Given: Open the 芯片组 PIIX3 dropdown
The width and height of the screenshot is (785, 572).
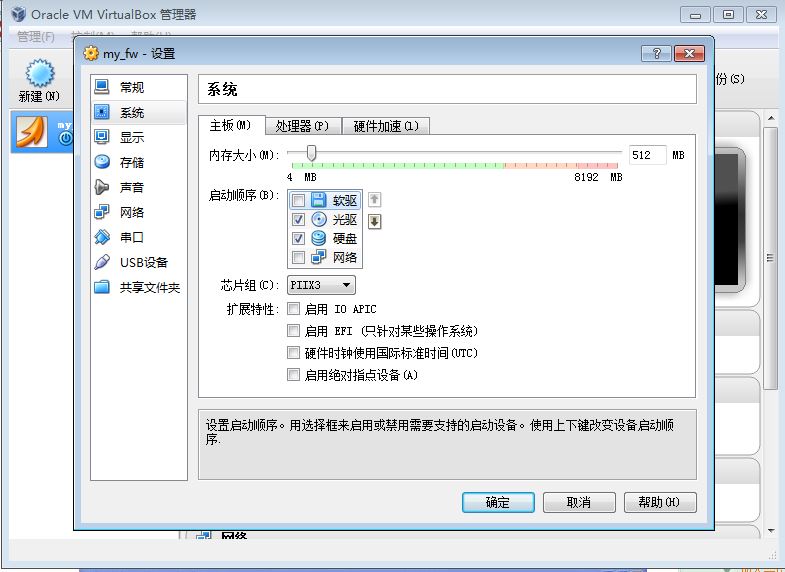Looking at the screenshot, I should (321, 285).
